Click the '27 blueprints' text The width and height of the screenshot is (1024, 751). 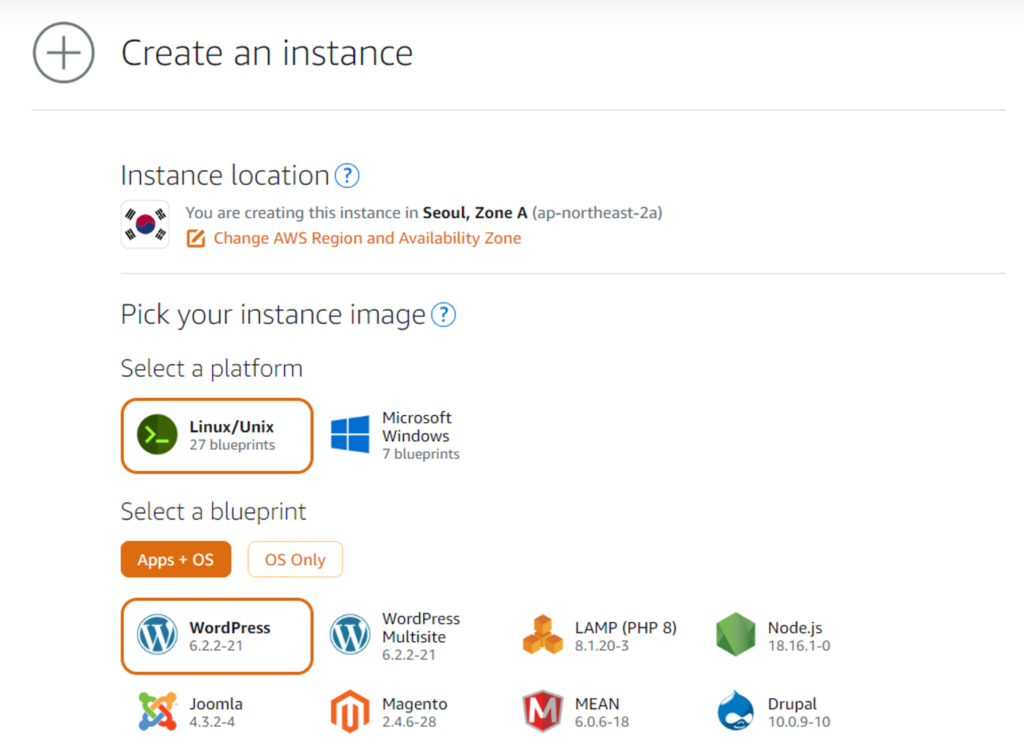pos(232,445)
